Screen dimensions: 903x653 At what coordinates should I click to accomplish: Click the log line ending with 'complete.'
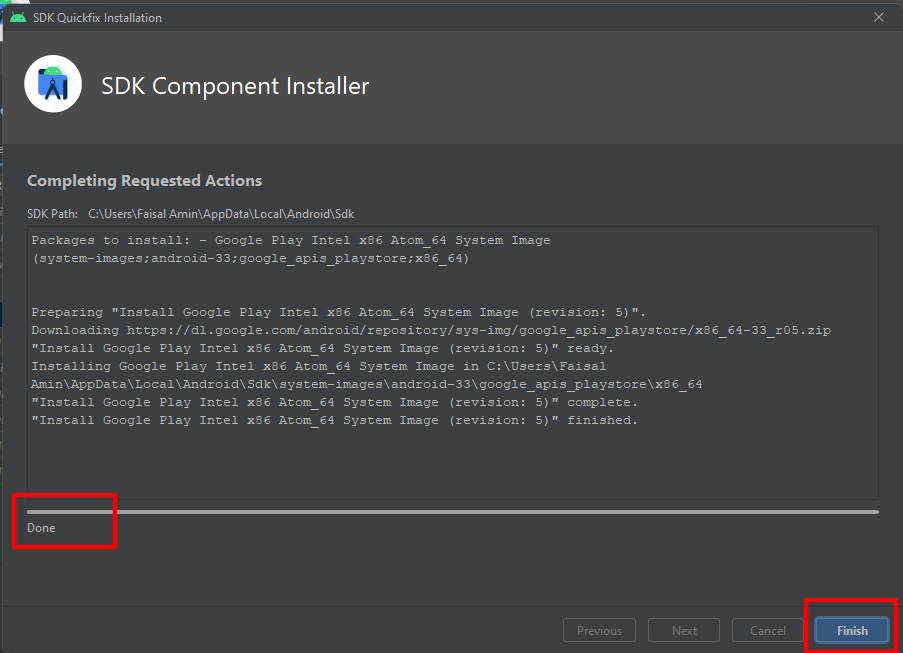(x=335, y=403)
